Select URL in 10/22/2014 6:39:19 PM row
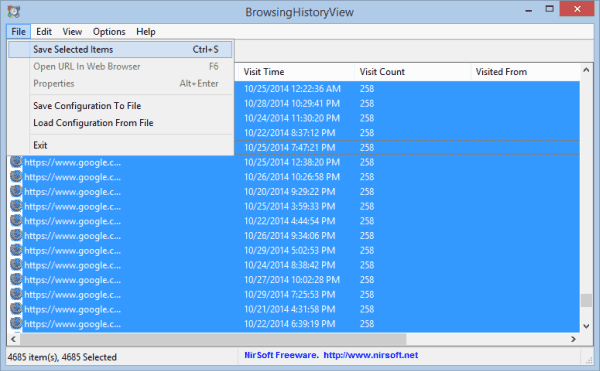 pos(72,324)
